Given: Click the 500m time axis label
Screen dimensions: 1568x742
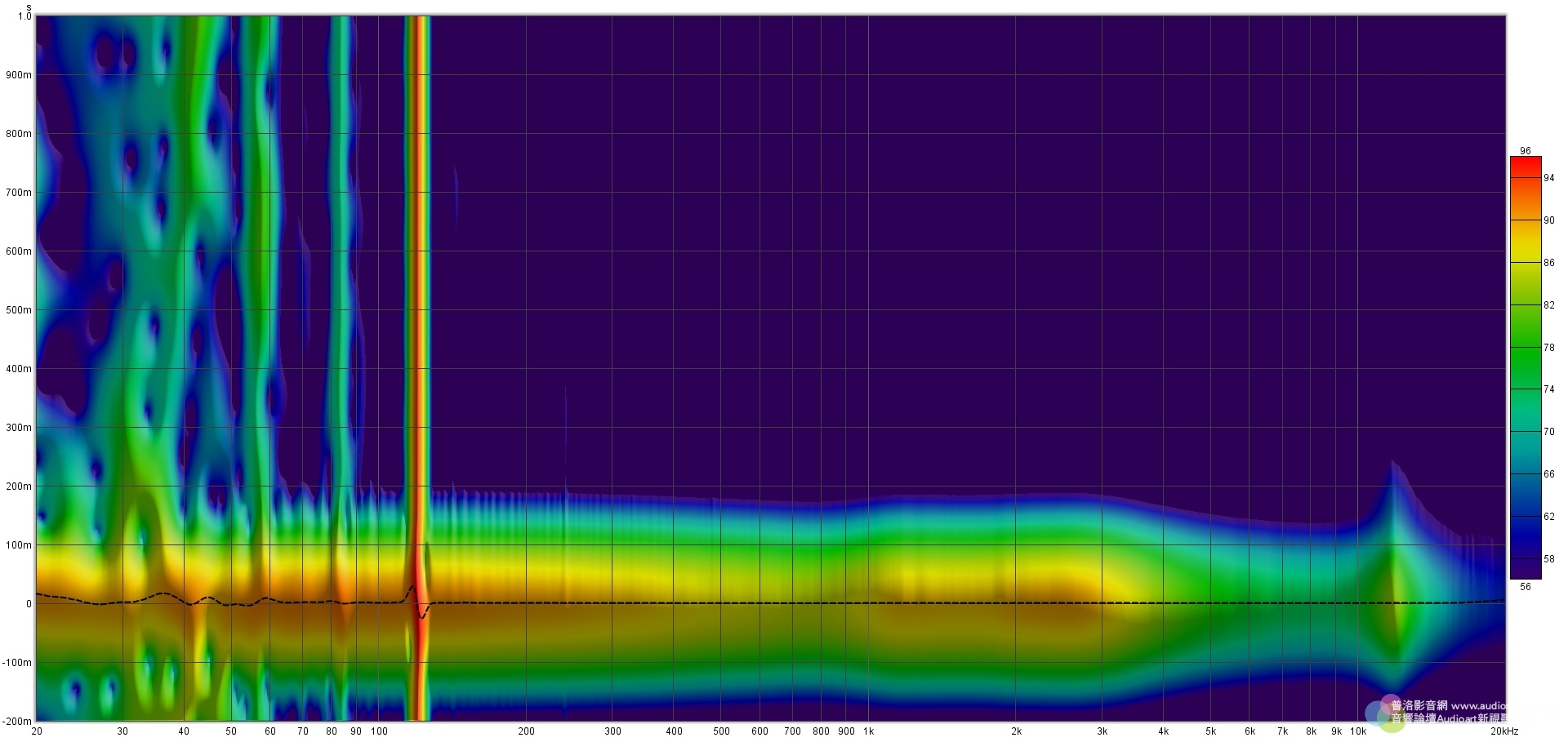Looking at the screenshot, I should point(19,310).
